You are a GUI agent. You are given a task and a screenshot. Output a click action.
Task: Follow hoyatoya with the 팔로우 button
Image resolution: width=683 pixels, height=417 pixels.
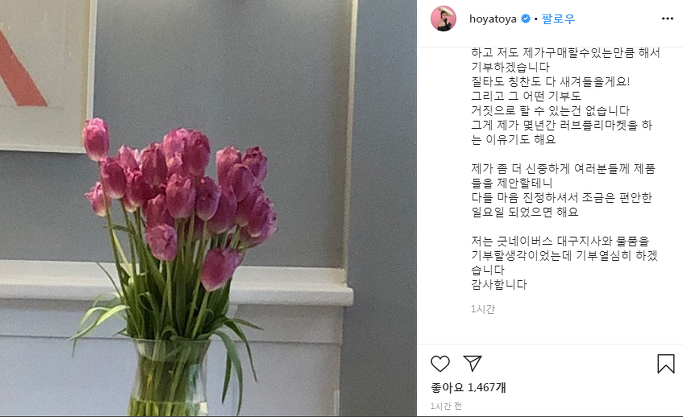[x=558, y=19]
